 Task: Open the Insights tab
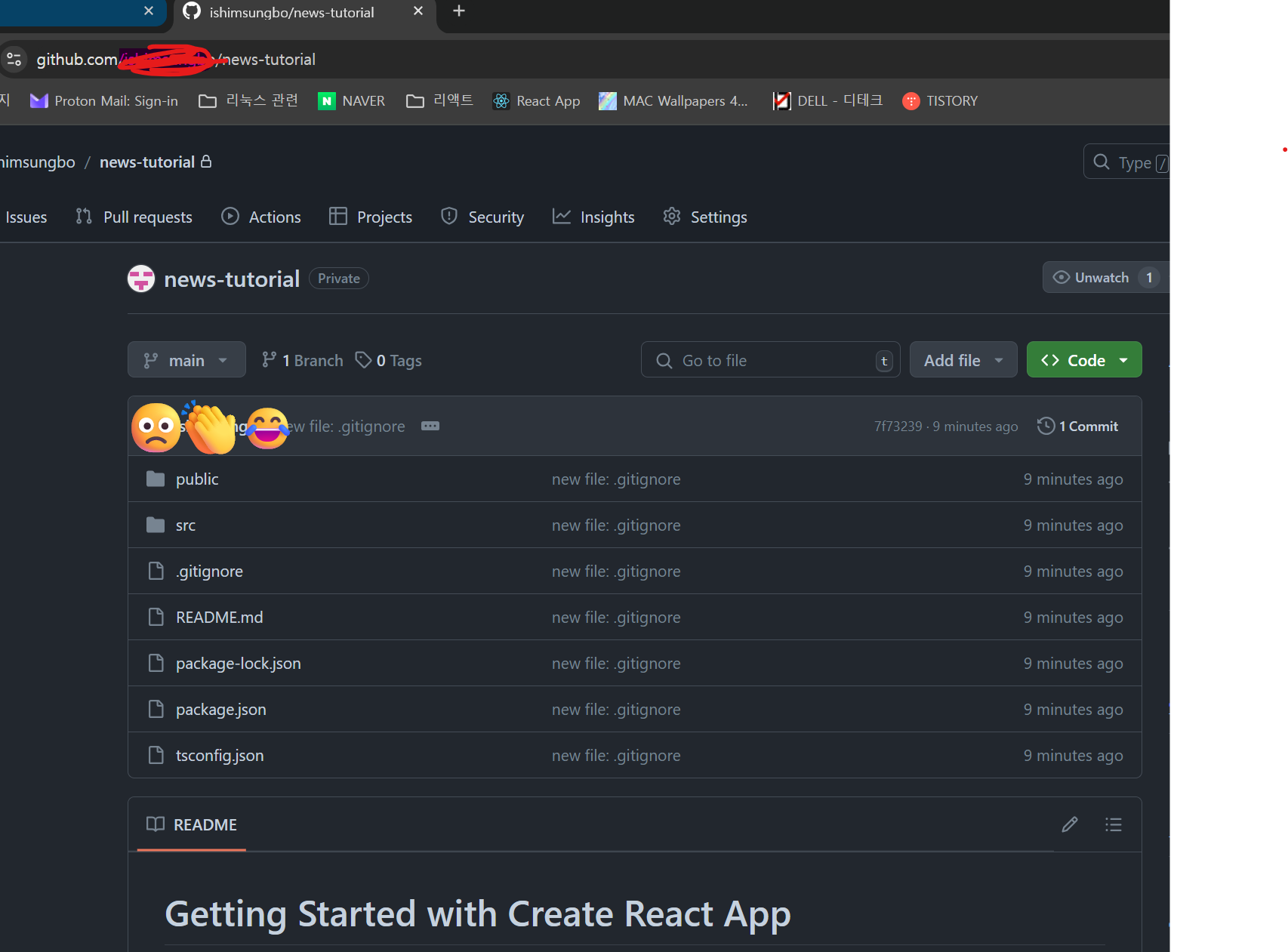(x=593, y=217)
